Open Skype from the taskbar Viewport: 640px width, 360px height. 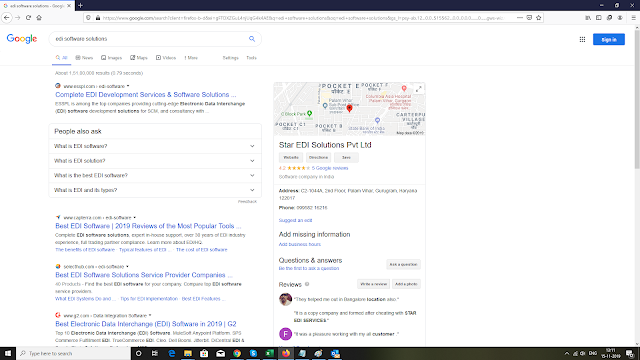tap(253, 353)
